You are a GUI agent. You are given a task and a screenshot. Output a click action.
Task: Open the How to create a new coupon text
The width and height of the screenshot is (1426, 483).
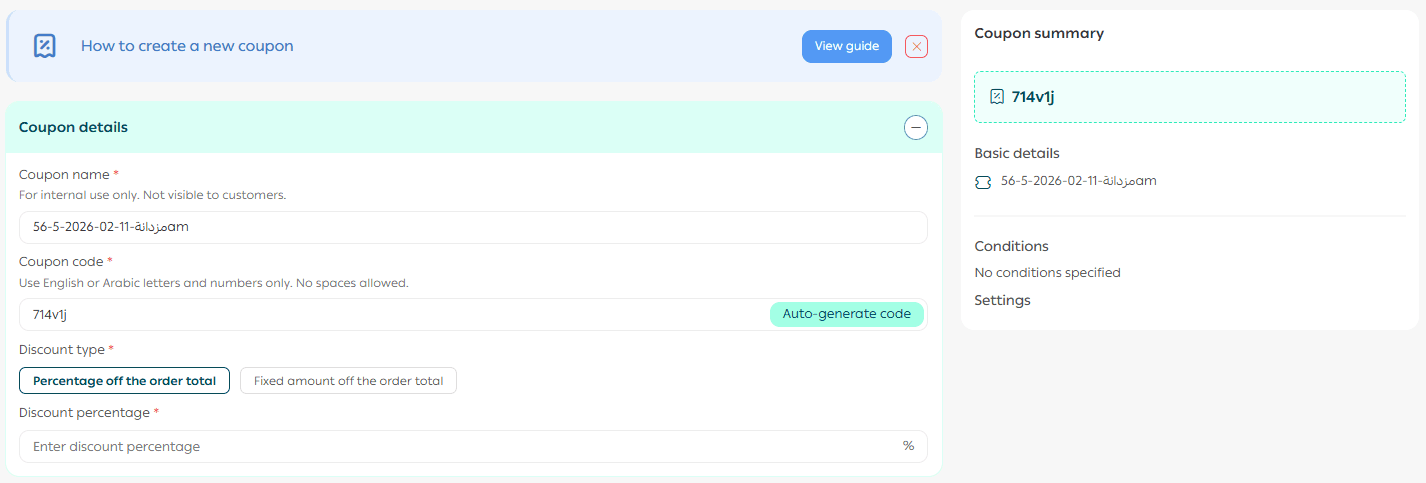[187, 46]
